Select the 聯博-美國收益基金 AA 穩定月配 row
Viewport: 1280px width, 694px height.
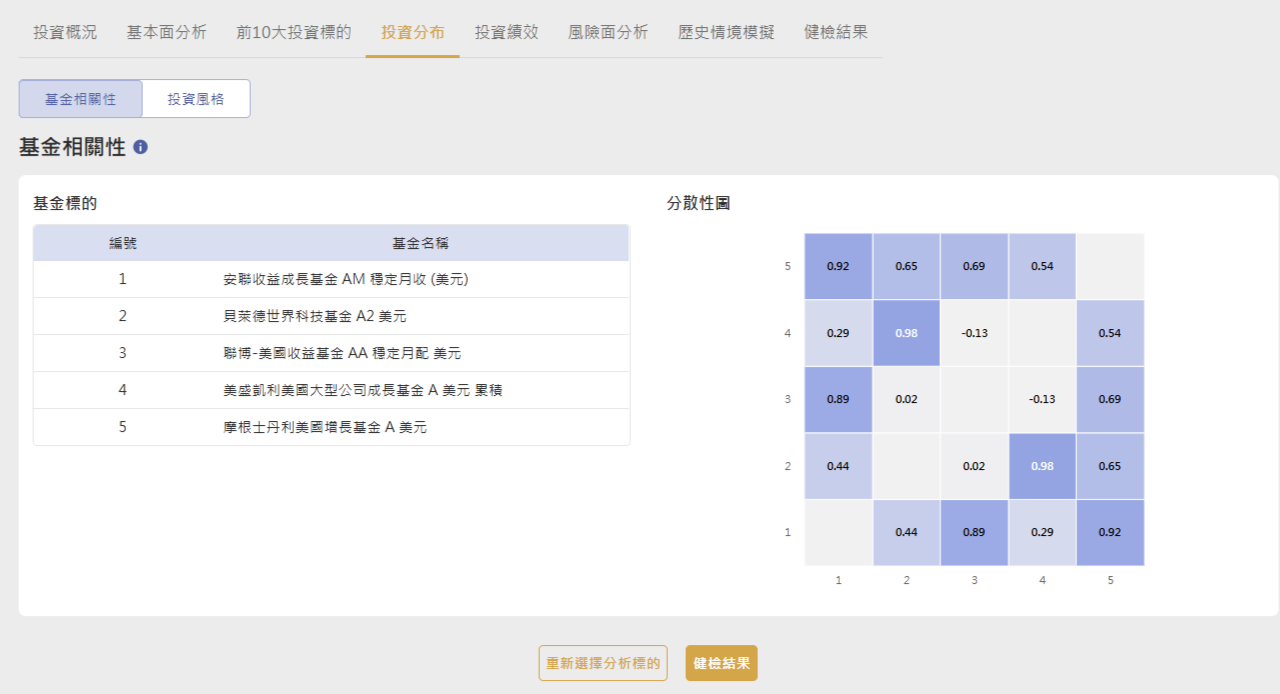point(331,353)
